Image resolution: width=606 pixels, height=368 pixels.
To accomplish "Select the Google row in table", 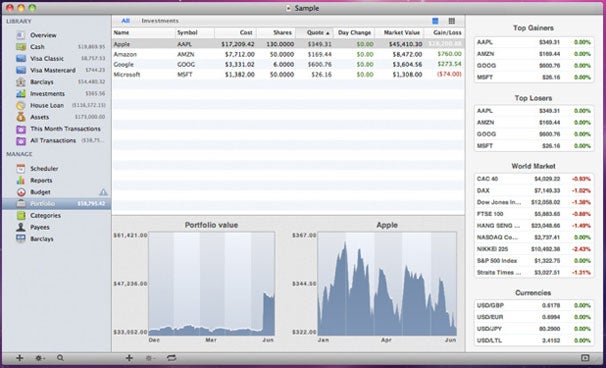I will coord(288,64).
